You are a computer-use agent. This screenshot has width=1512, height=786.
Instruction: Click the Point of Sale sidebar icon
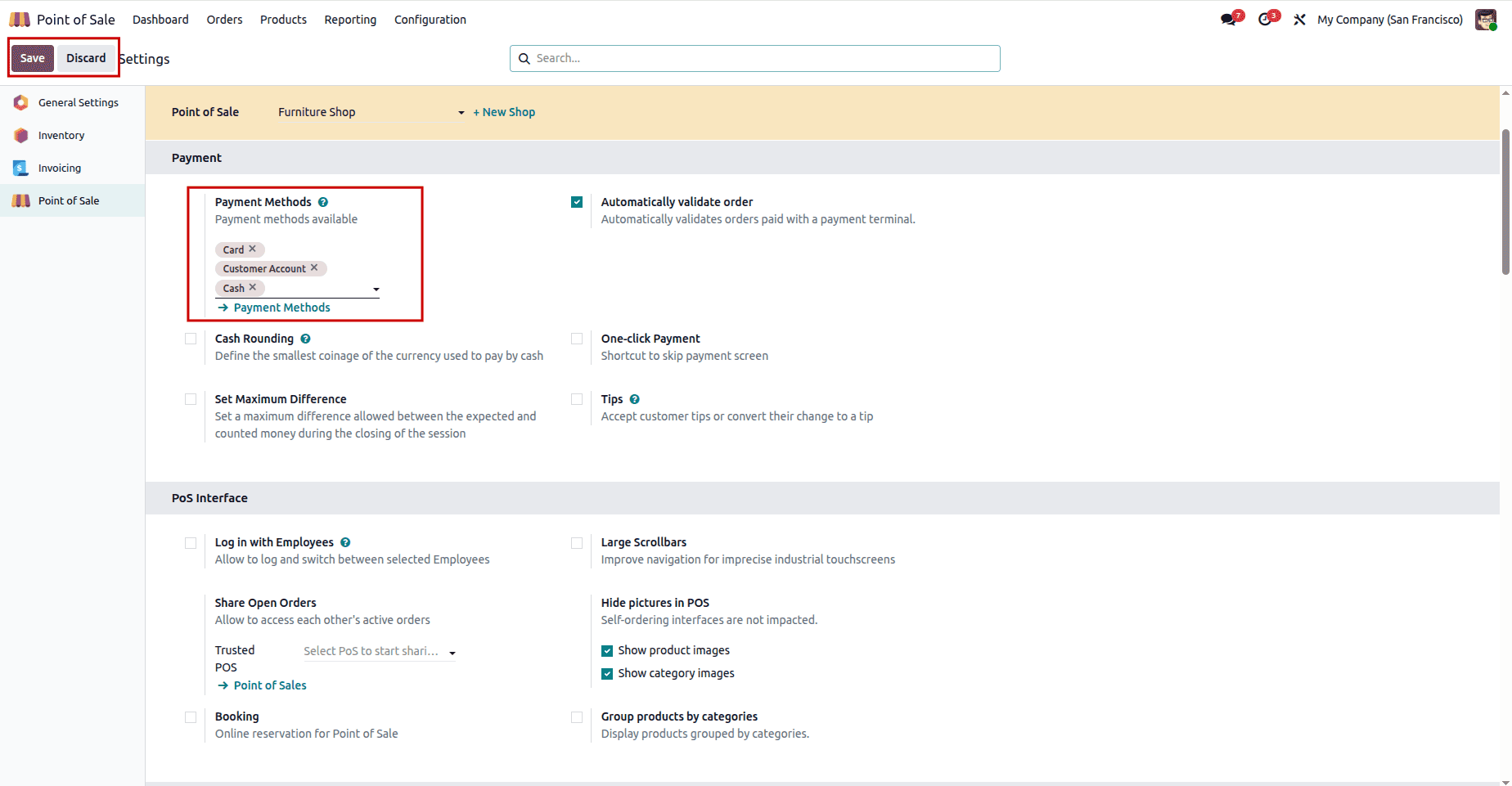(21, 200)
